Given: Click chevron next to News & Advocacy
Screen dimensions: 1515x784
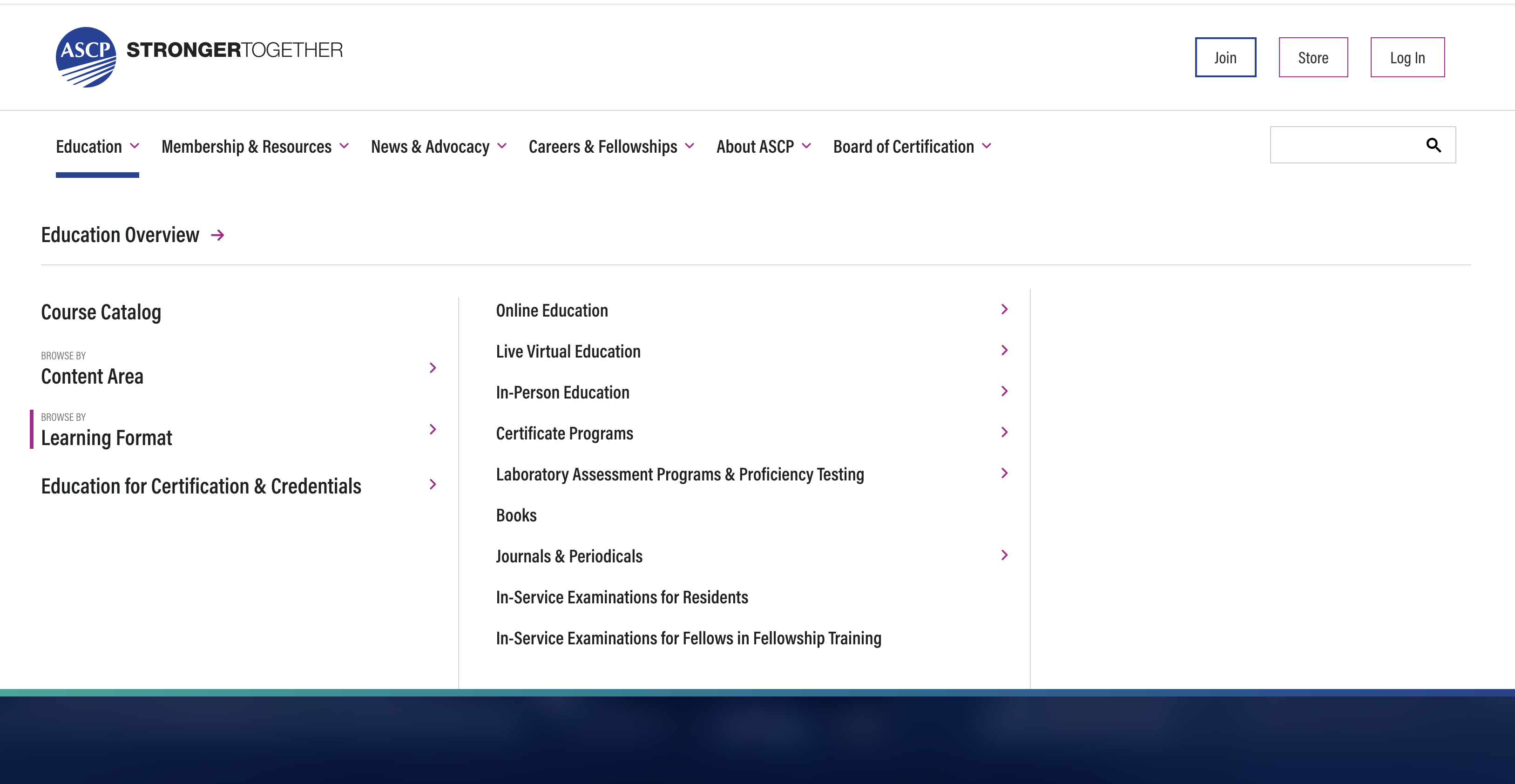Looking at the screenshot, I should point(502,146).
